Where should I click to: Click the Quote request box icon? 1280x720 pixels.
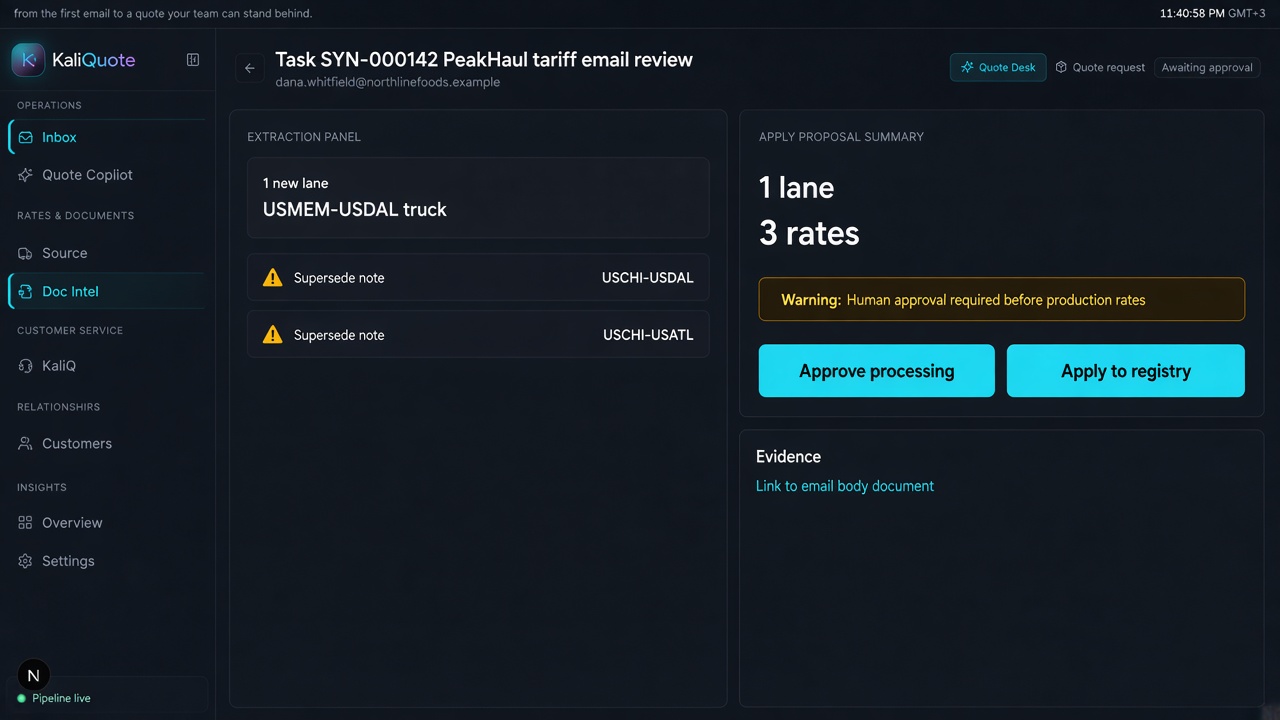point(1062,67)
